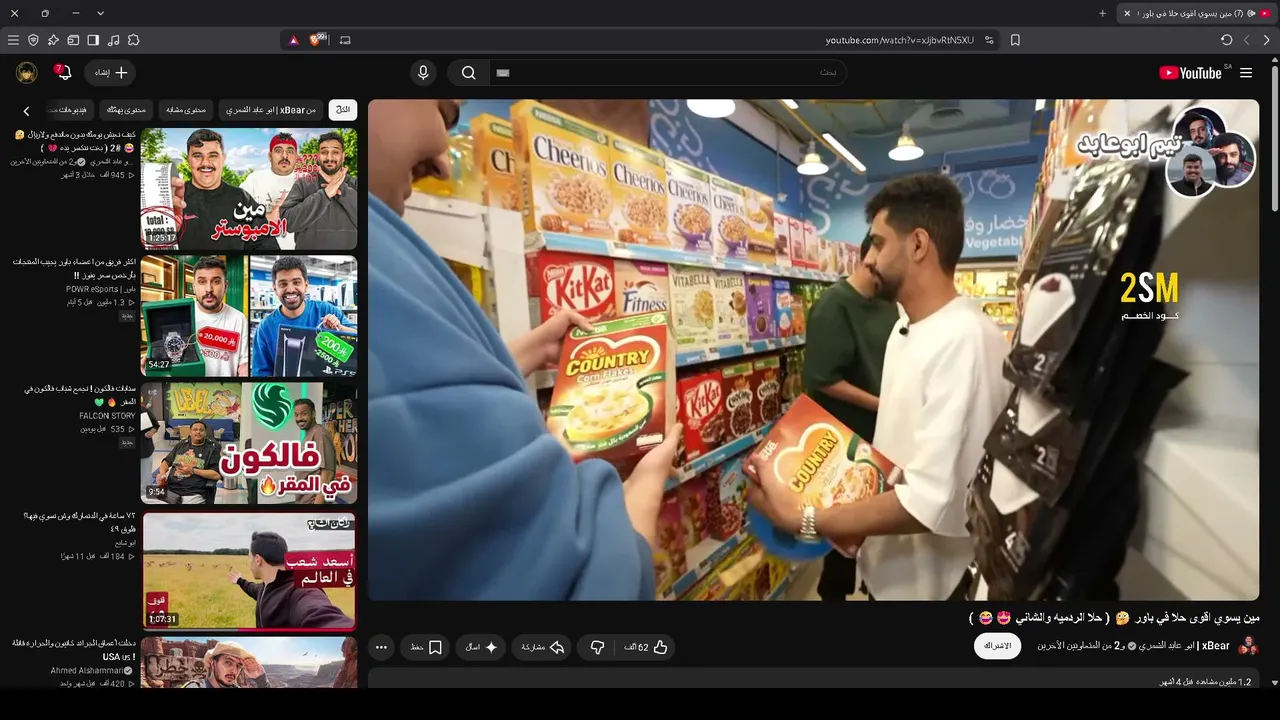
Task: Open Brave Shields panel in toolbar
Action: point(33,40)
